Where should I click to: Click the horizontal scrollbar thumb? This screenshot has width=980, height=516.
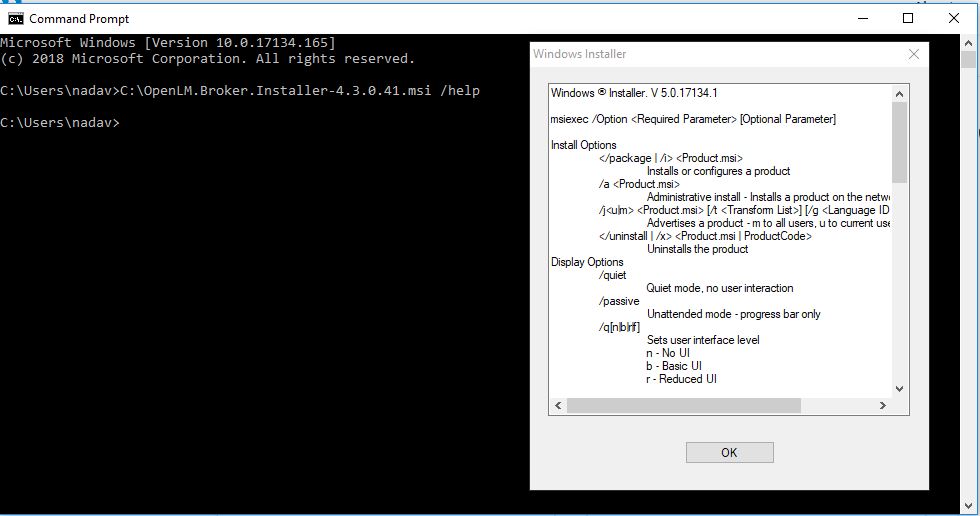(683, 406)
